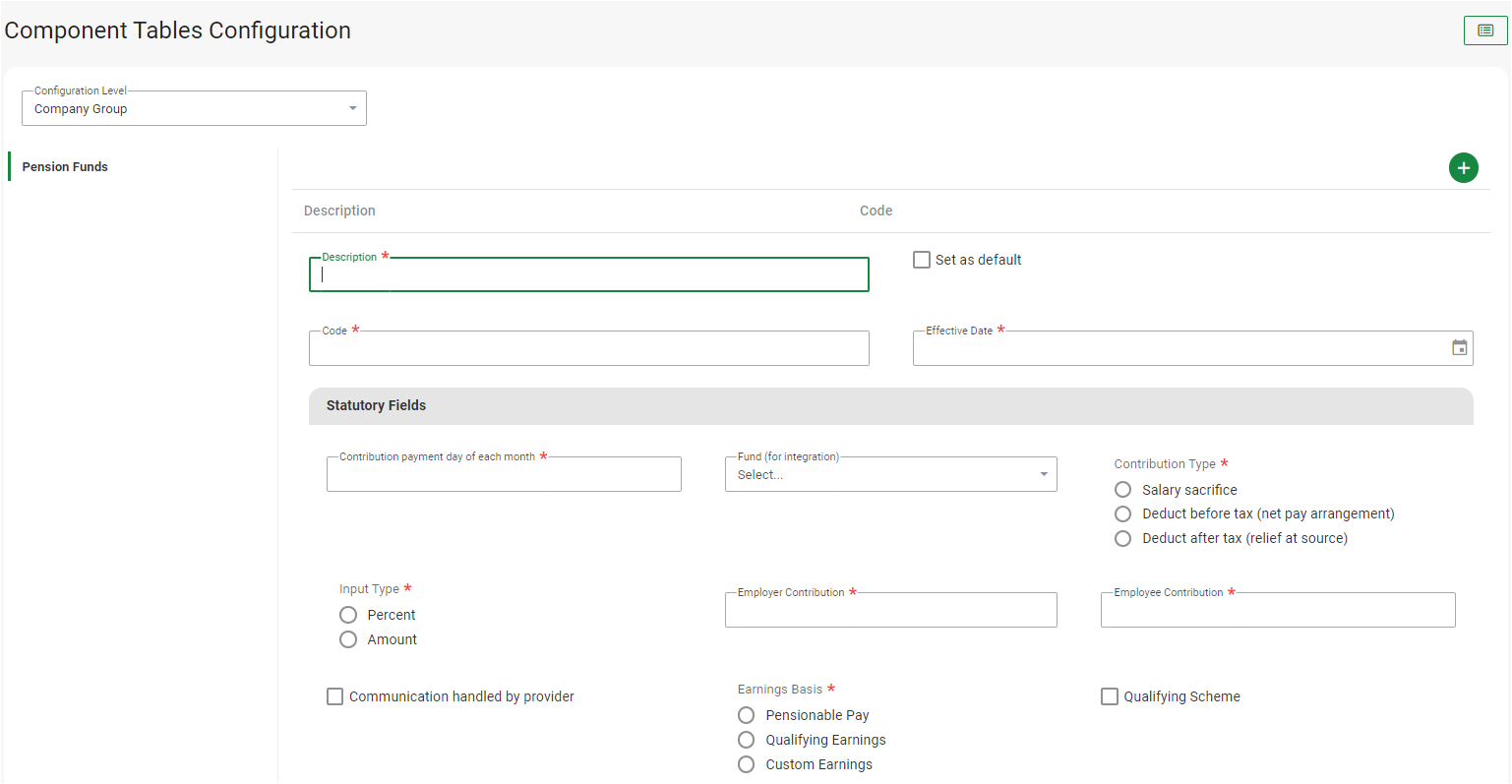Screen dimensions: 1512x784
Task: Select the Pension Funds sidebar item
Action: point(65,167)
